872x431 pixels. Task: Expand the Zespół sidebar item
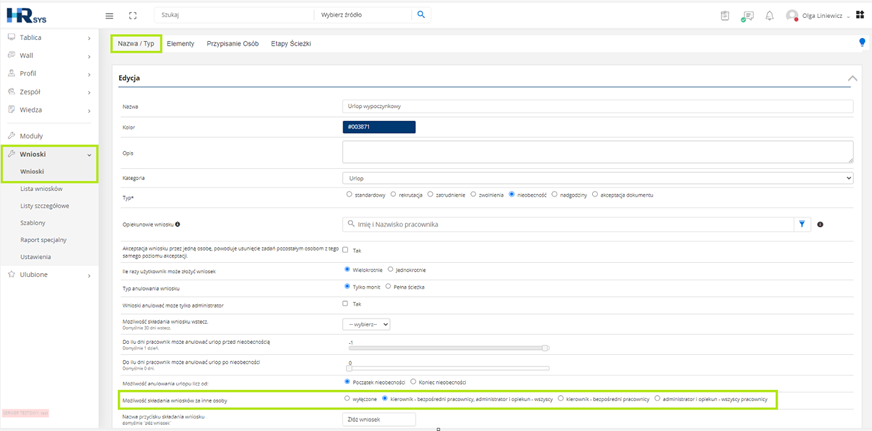89,92
